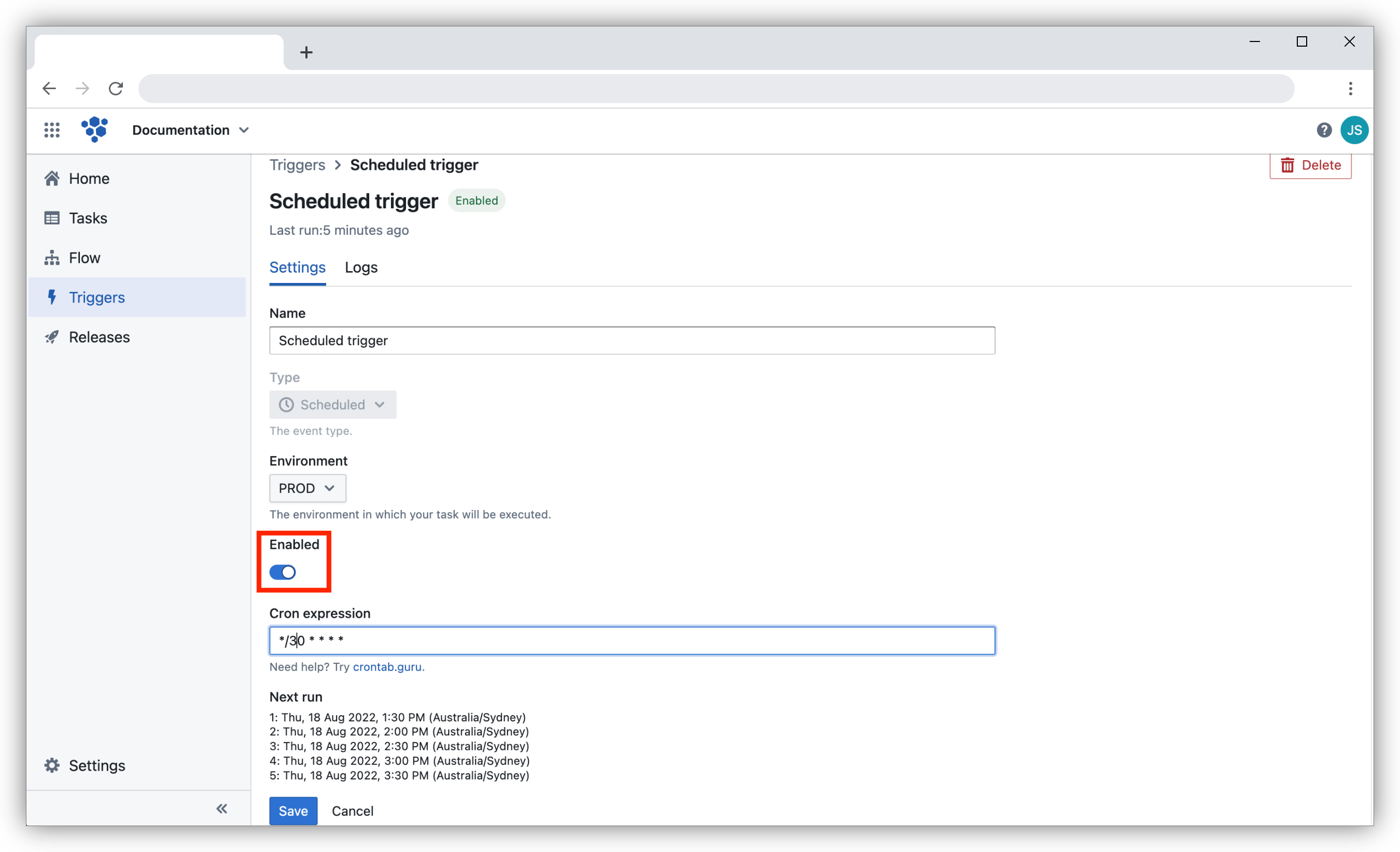The height and width of the screenshot is (852, 1400).
Task: Click the Releases sidebar icon
Action: (x=53, y=336)
